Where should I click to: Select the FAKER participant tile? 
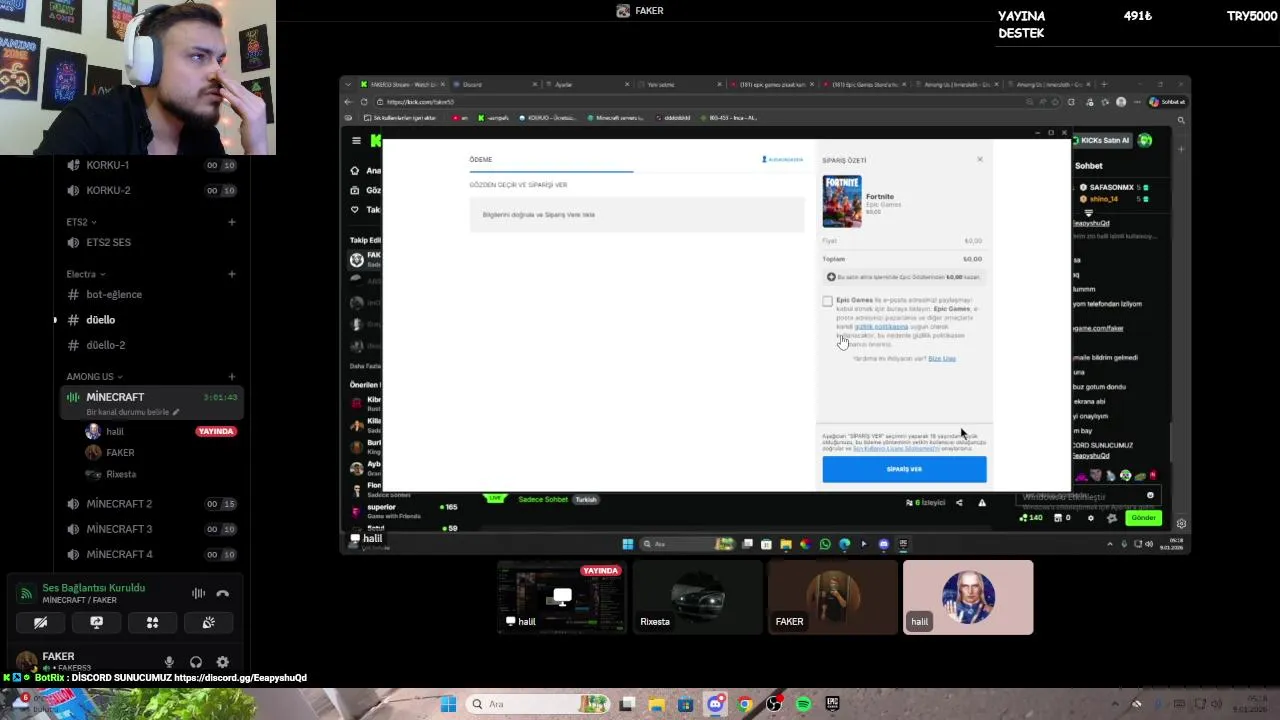(x=833, y=597)
